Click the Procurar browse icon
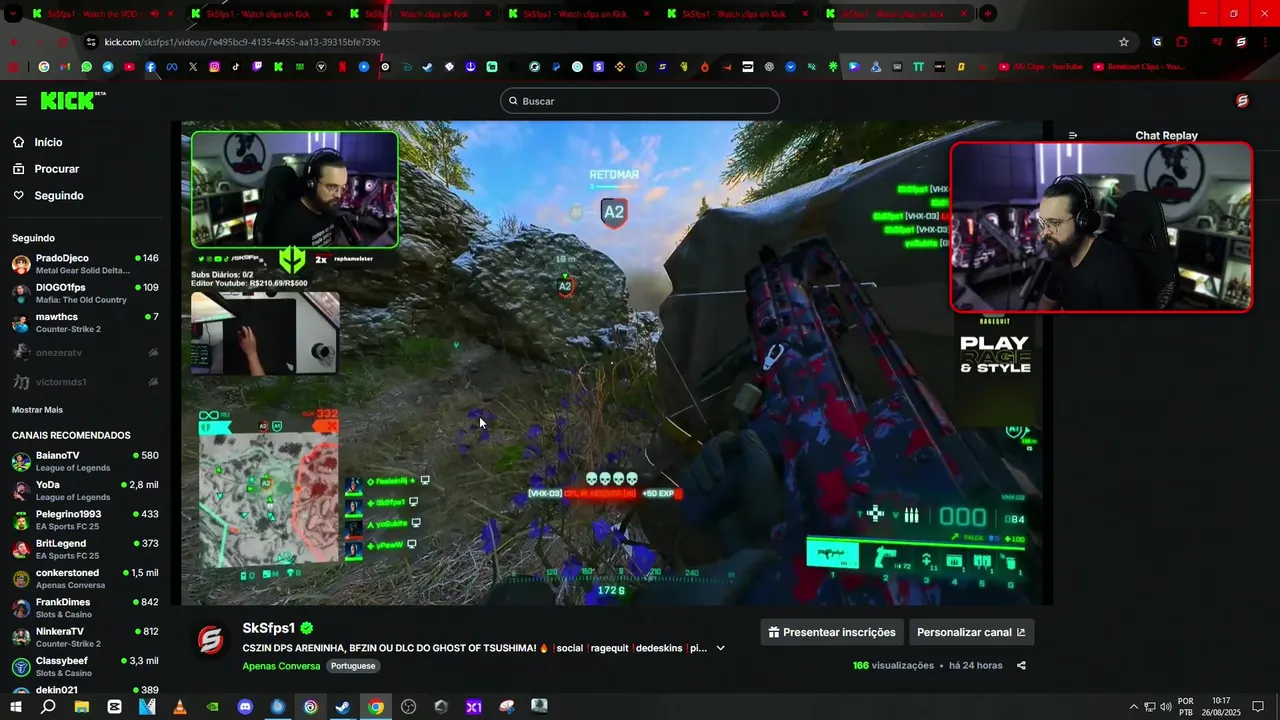 coord(19,169)
